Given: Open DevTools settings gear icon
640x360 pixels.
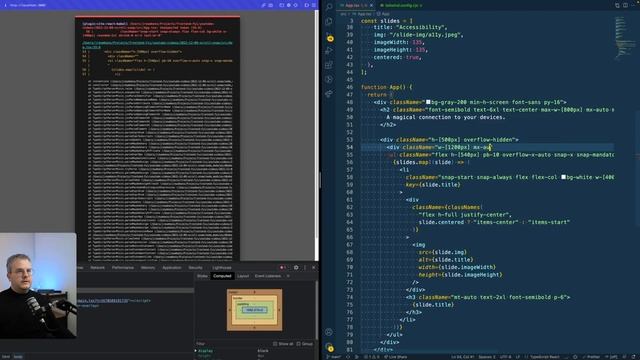Looking at the screenshot, I should click(x=296, y=267).
